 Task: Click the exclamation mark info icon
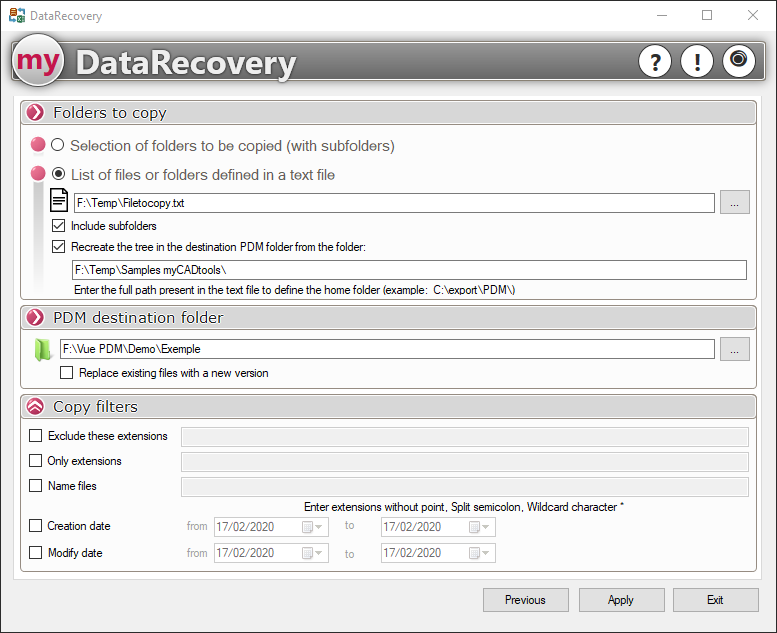696,62
